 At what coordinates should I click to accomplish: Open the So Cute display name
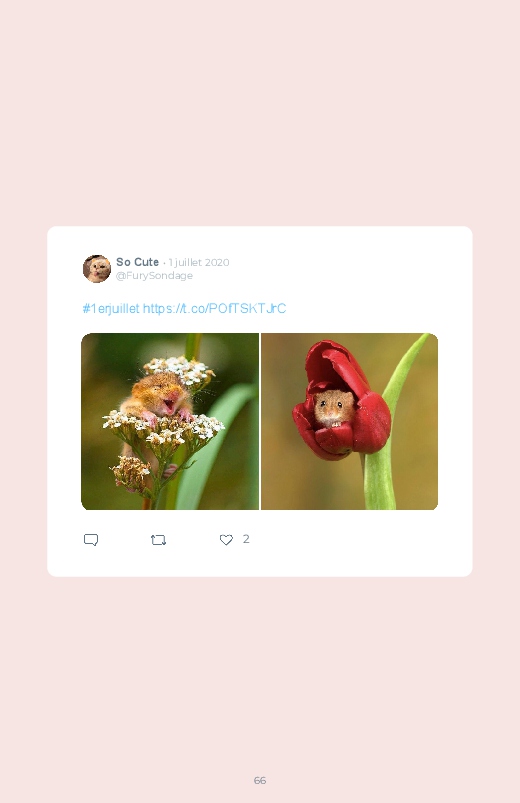pyautogui.click(x=137, y=262)
